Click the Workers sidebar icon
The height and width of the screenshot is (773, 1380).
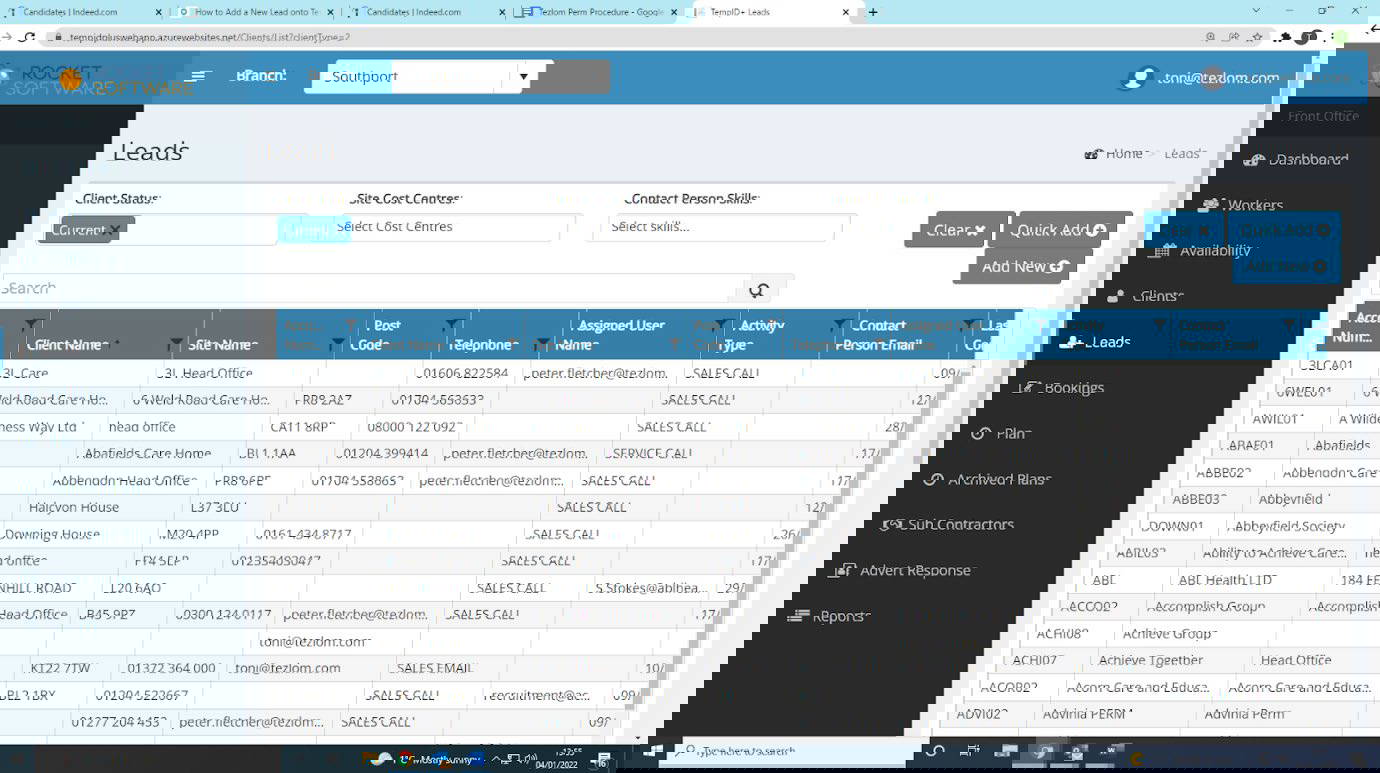click(1210, 205)
